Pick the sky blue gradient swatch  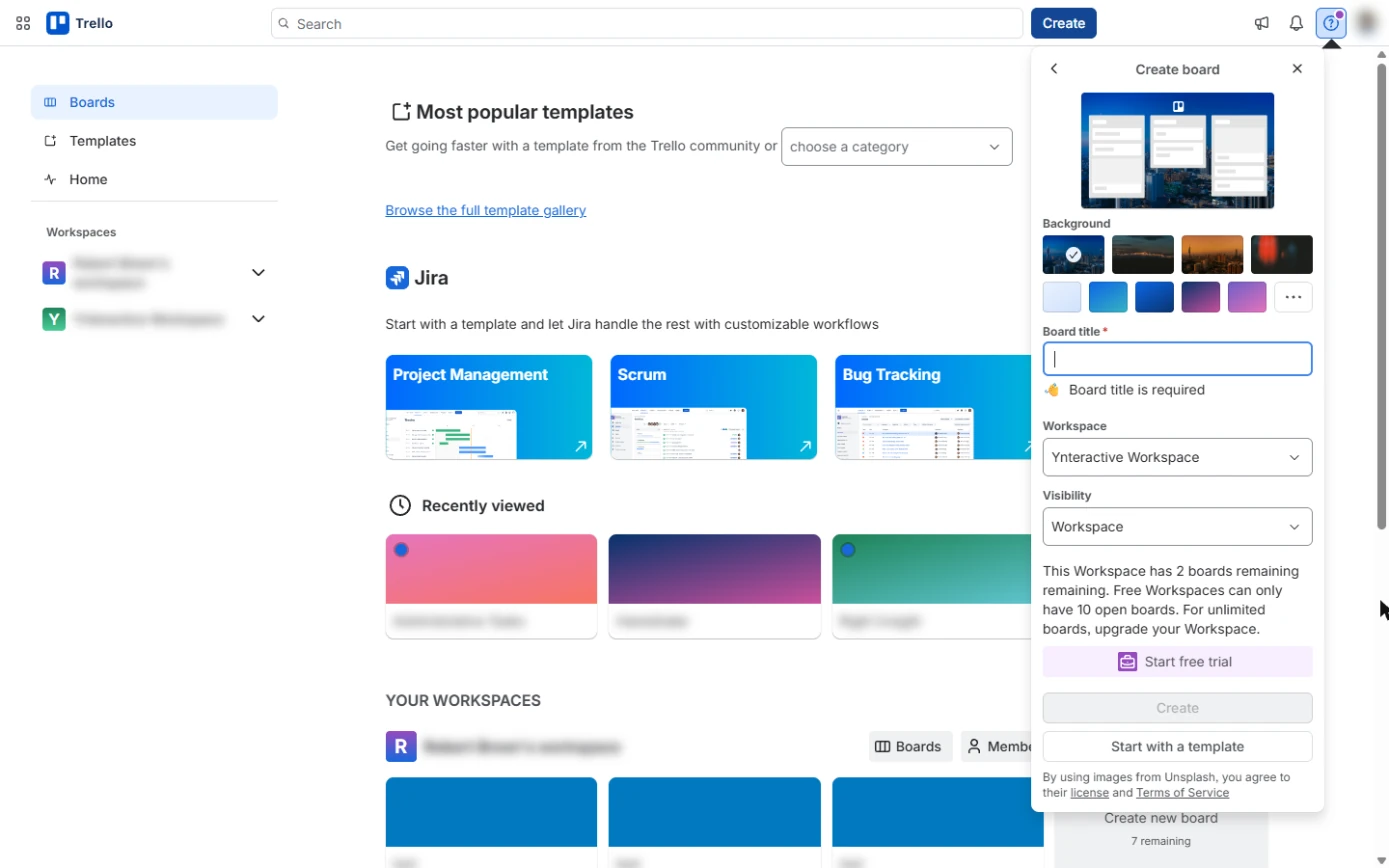(x=1108, y=297)
